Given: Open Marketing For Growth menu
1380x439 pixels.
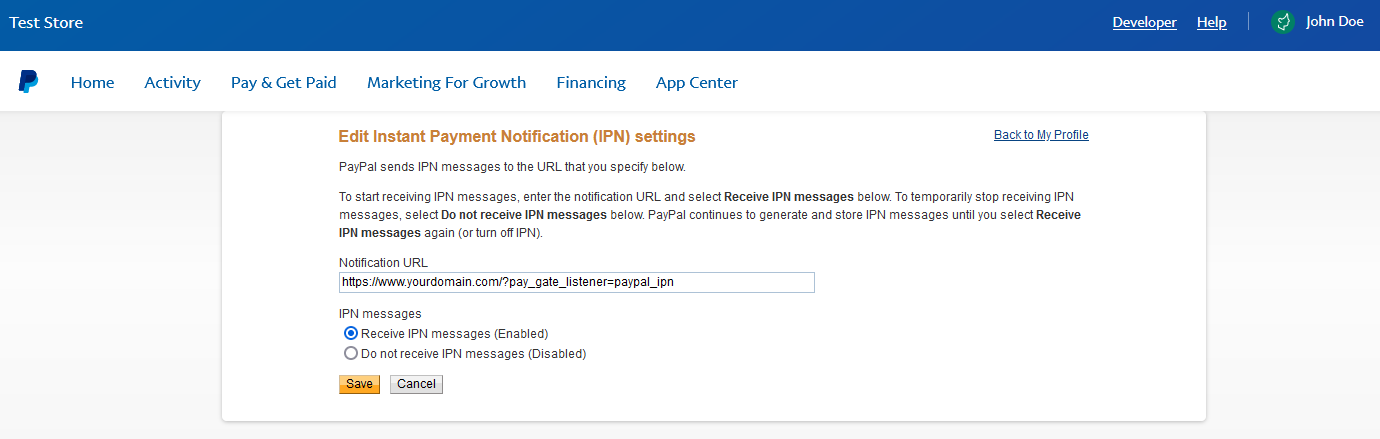Looking at the screenshot, I should pos(447,83).
